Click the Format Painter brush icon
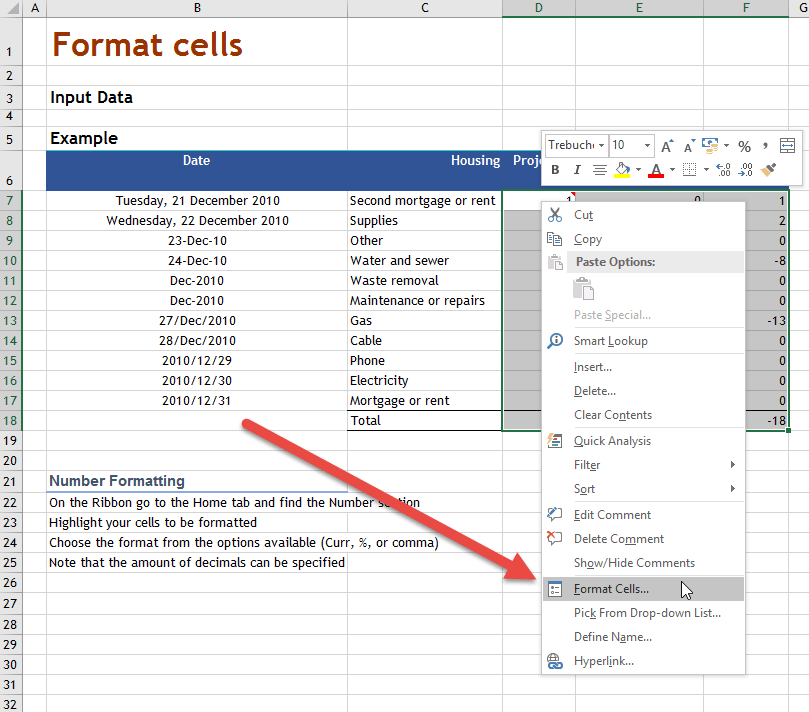809x712 pixels. [768, 170]
